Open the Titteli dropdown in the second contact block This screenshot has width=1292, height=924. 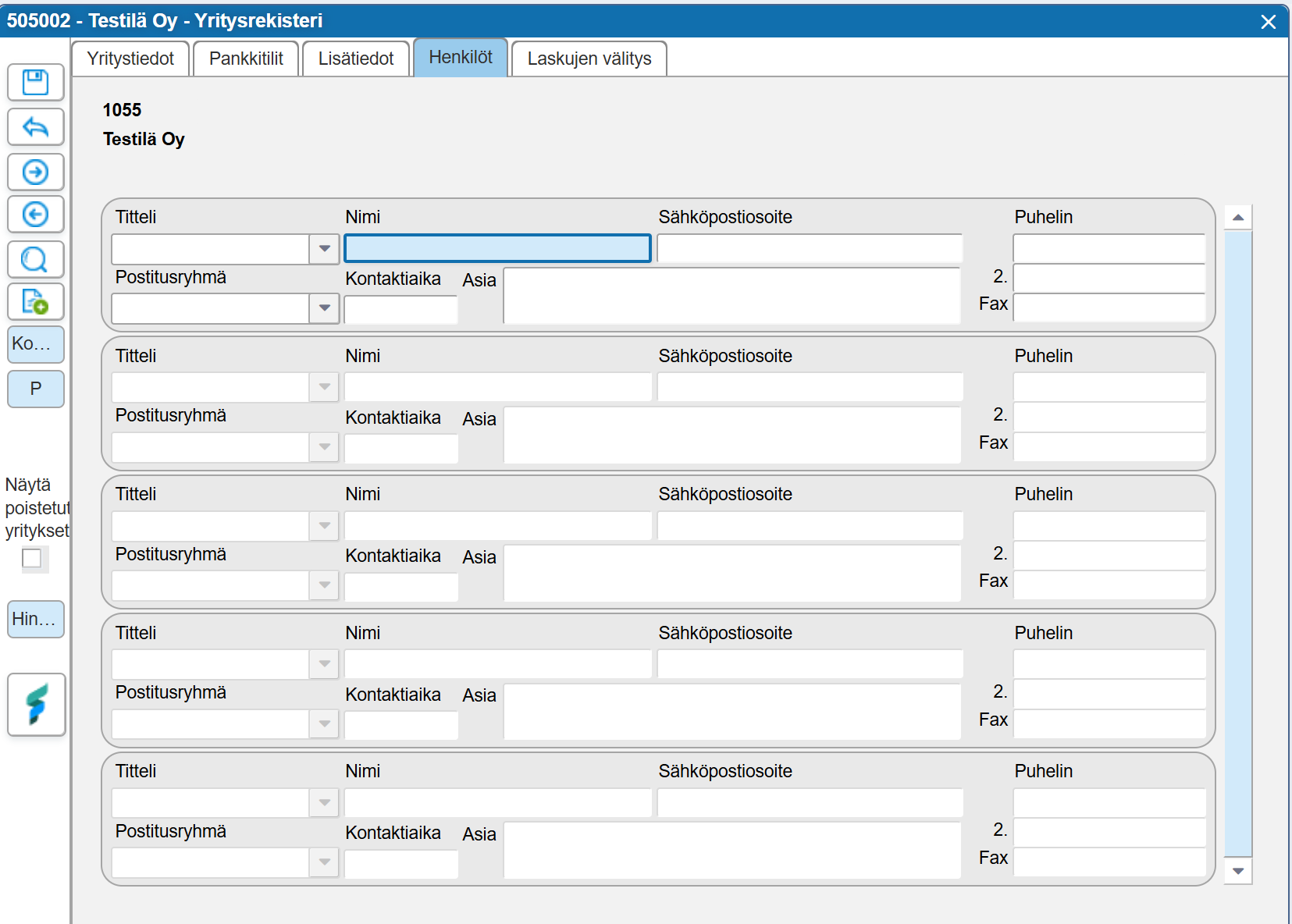click(x=324, y=387)
